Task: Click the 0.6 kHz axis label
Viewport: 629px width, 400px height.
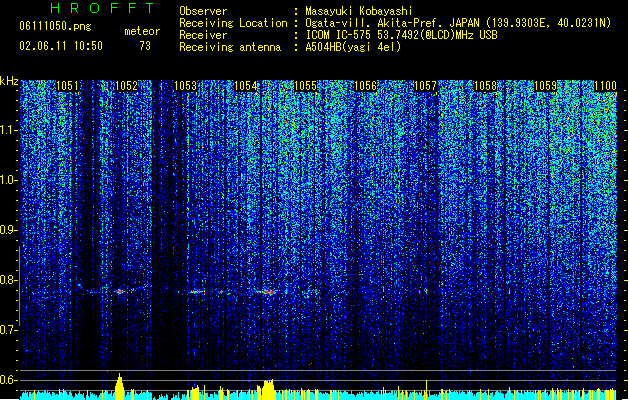Action: pyautogui.click(x=8, y=380)
